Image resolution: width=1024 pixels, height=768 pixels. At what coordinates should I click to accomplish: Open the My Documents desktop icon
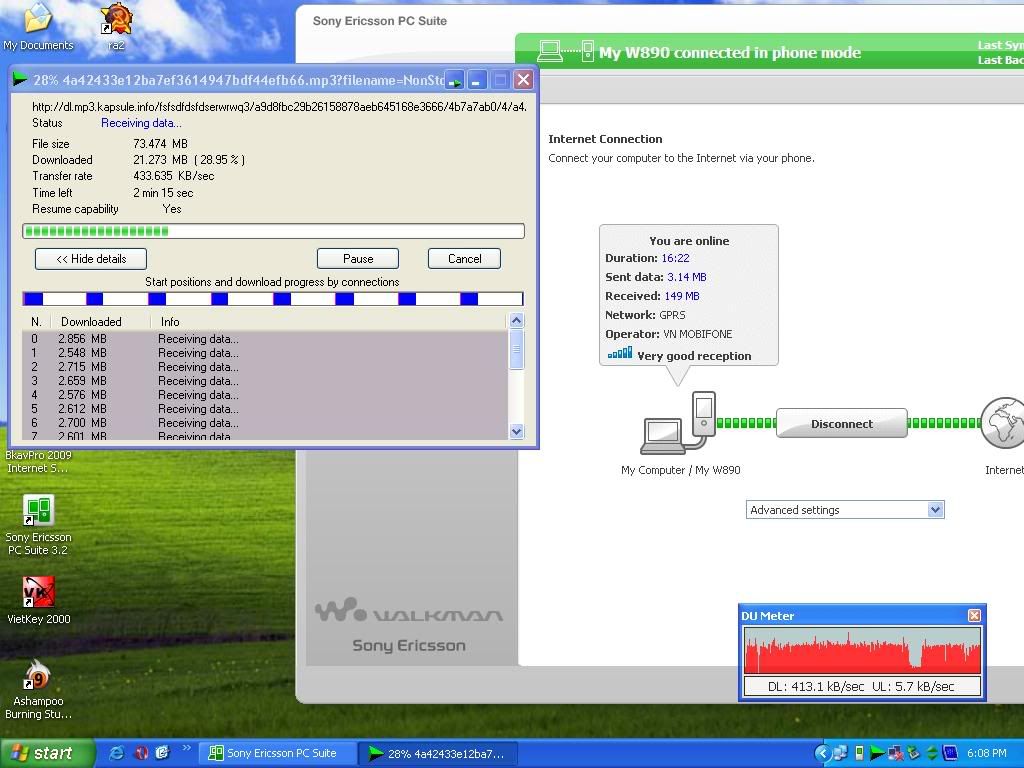(x=38, y=27)
